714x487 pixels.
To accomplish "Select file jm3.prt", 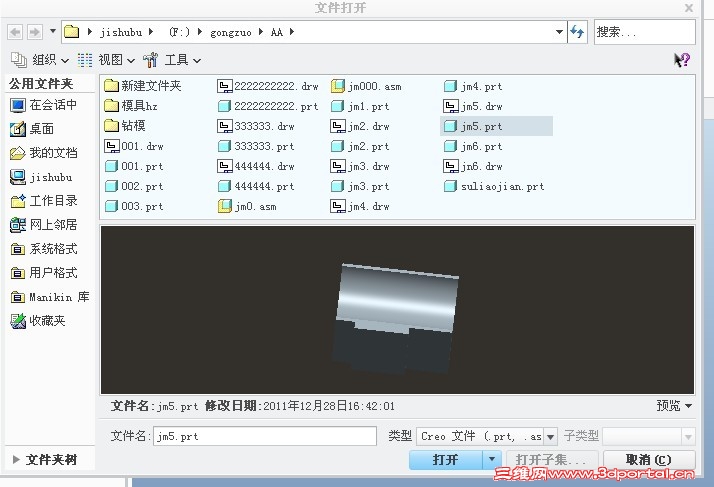I will click(x=360, y=186).
